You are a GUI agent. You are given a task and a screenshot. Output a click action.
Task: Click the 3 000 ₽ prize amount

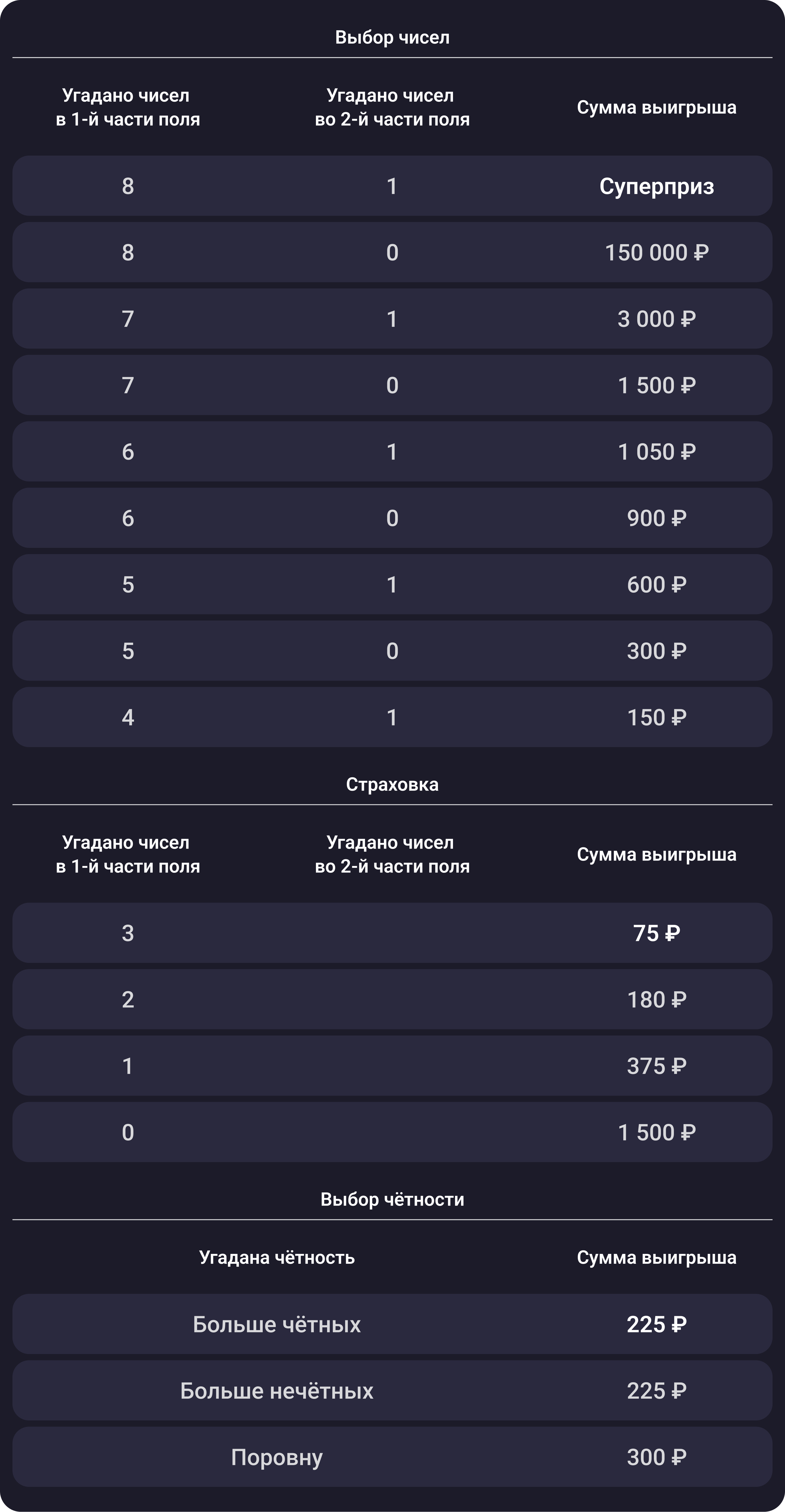(657, 319)
